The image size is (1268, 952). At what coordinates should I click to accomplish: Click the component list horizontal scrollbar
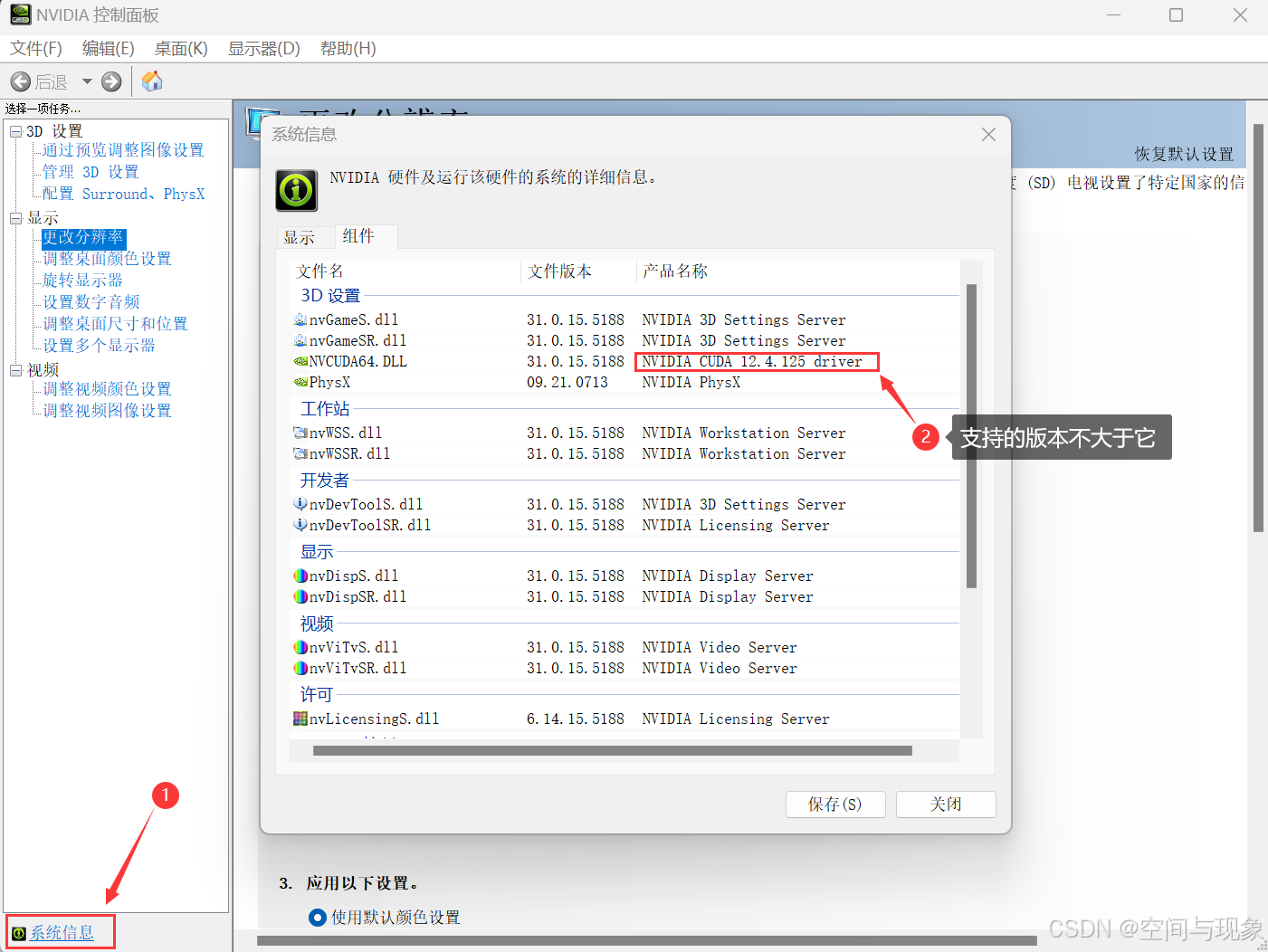point(613,750)
